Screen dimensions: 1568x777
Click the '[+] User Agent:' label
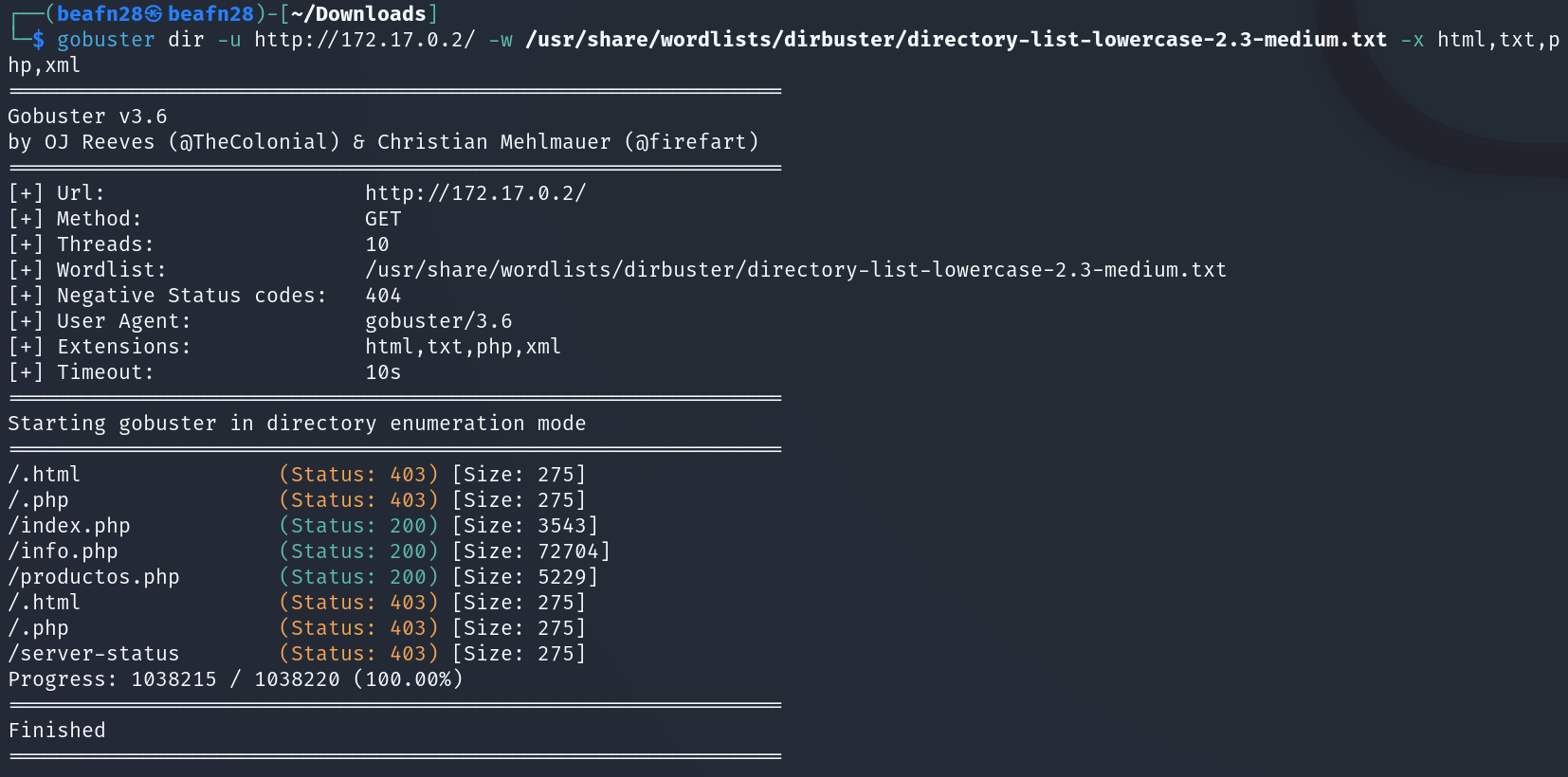(x=100, y=321)
